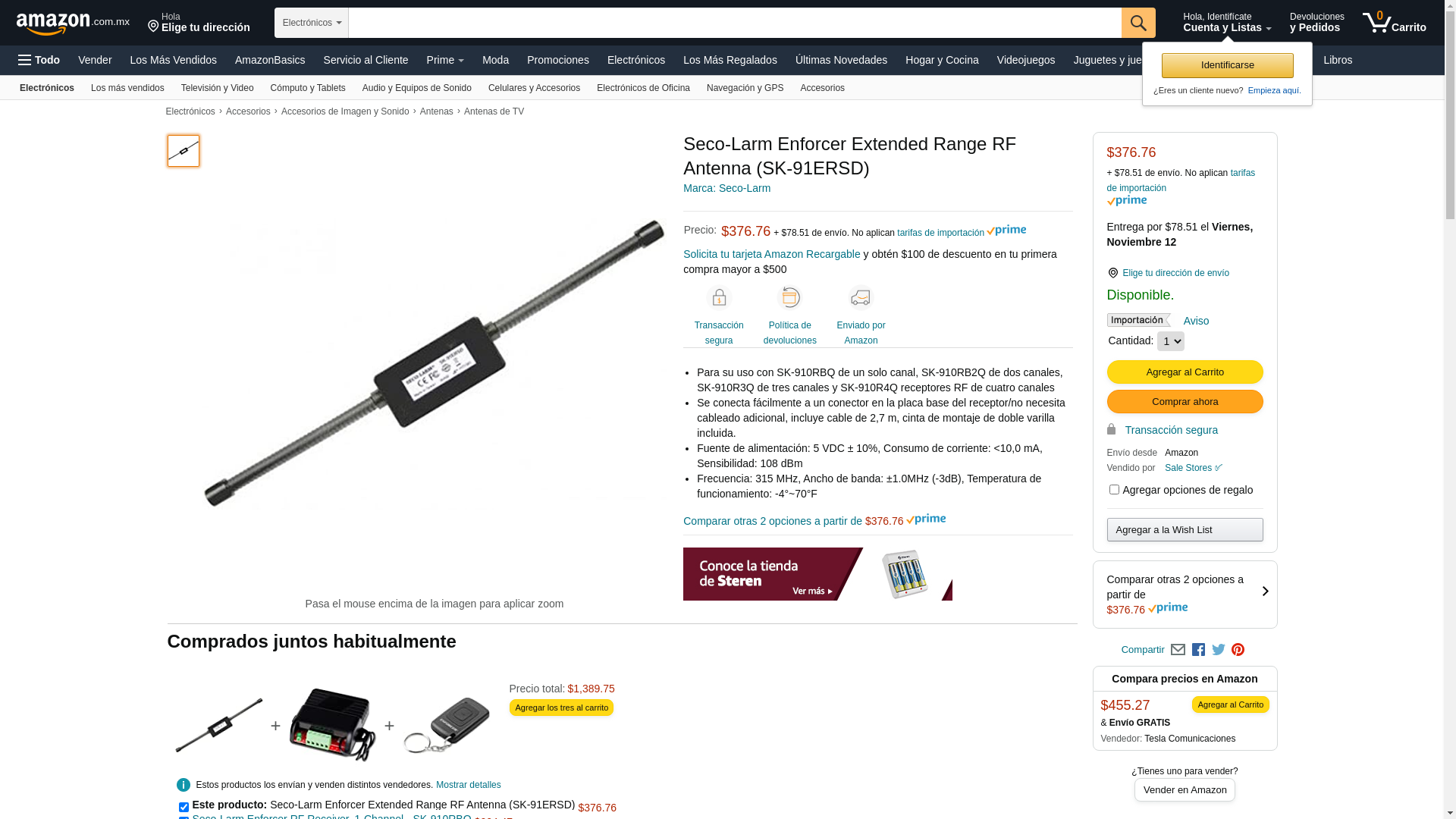Open the shopping cart icon
The height and width of the screenshot is (819, 1456).
pyautogui.click(x=1394, y=22)
